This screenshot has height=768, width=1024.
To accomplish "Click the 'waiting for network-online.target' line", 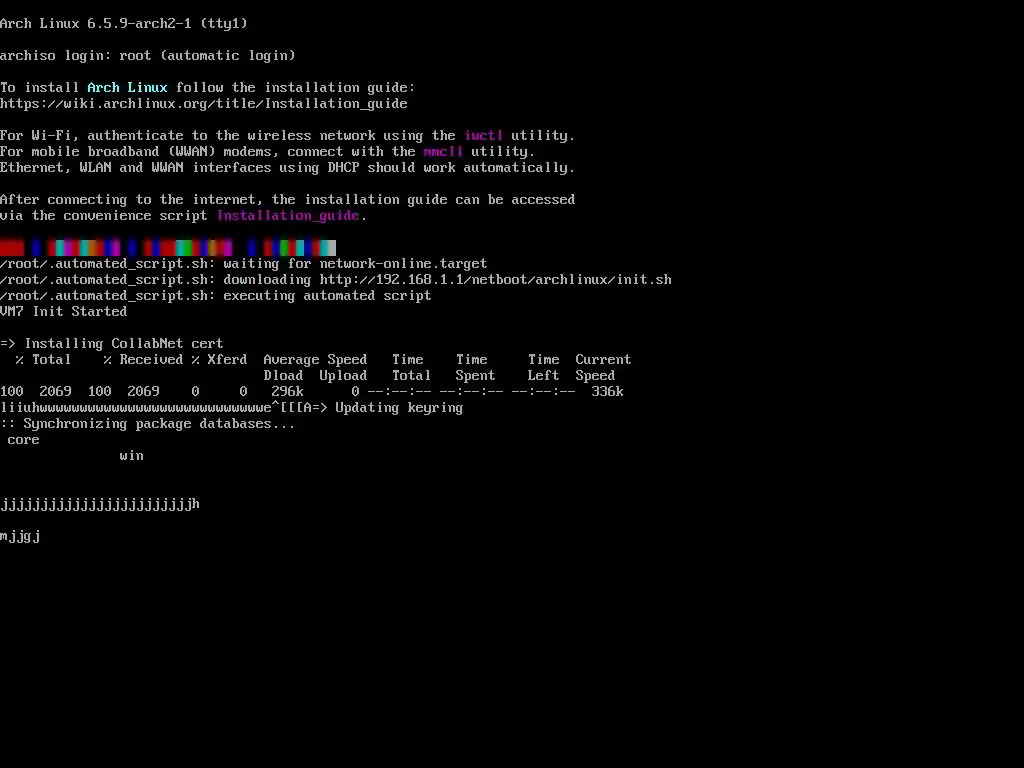I will (244, 263).
